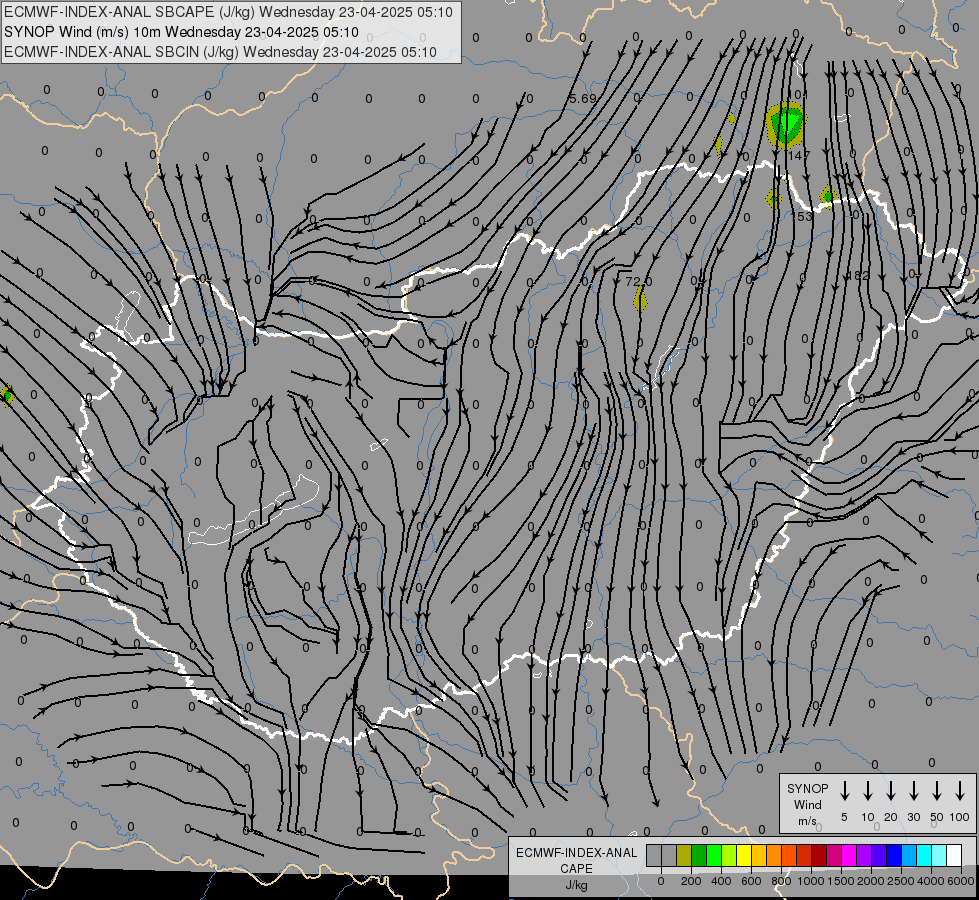Select the dark green CAPE legend swatch
The width and height of the screenshot is (979, 900).
tap(699, 855)
